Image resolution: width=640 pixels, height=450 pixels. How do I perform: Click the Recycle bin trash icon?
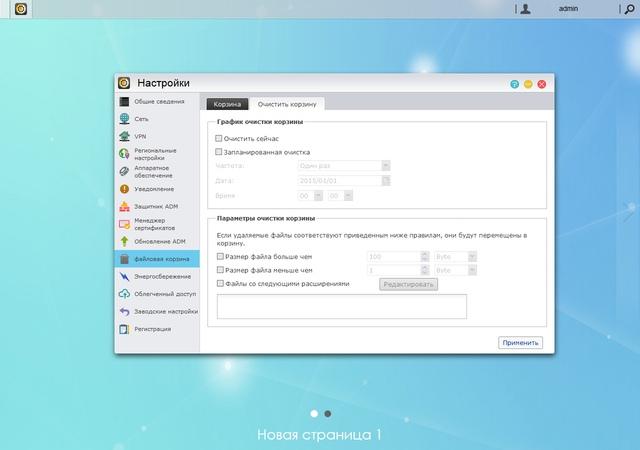click(x=124, y=259)
